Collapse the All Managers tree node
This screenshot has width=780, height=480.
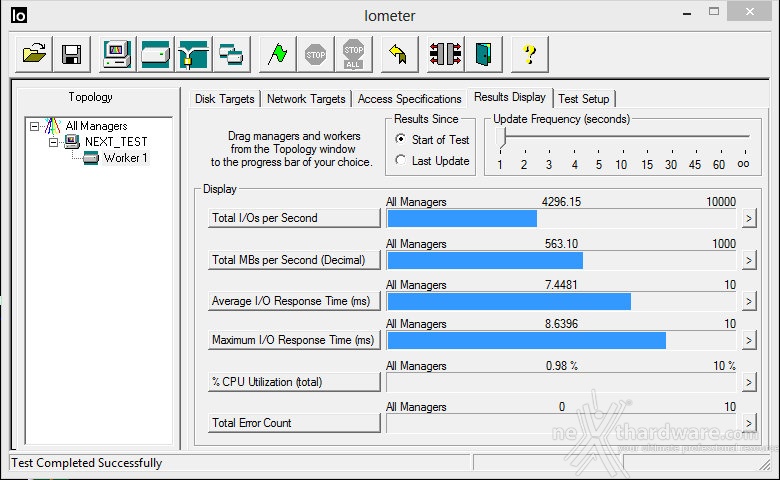34,126
